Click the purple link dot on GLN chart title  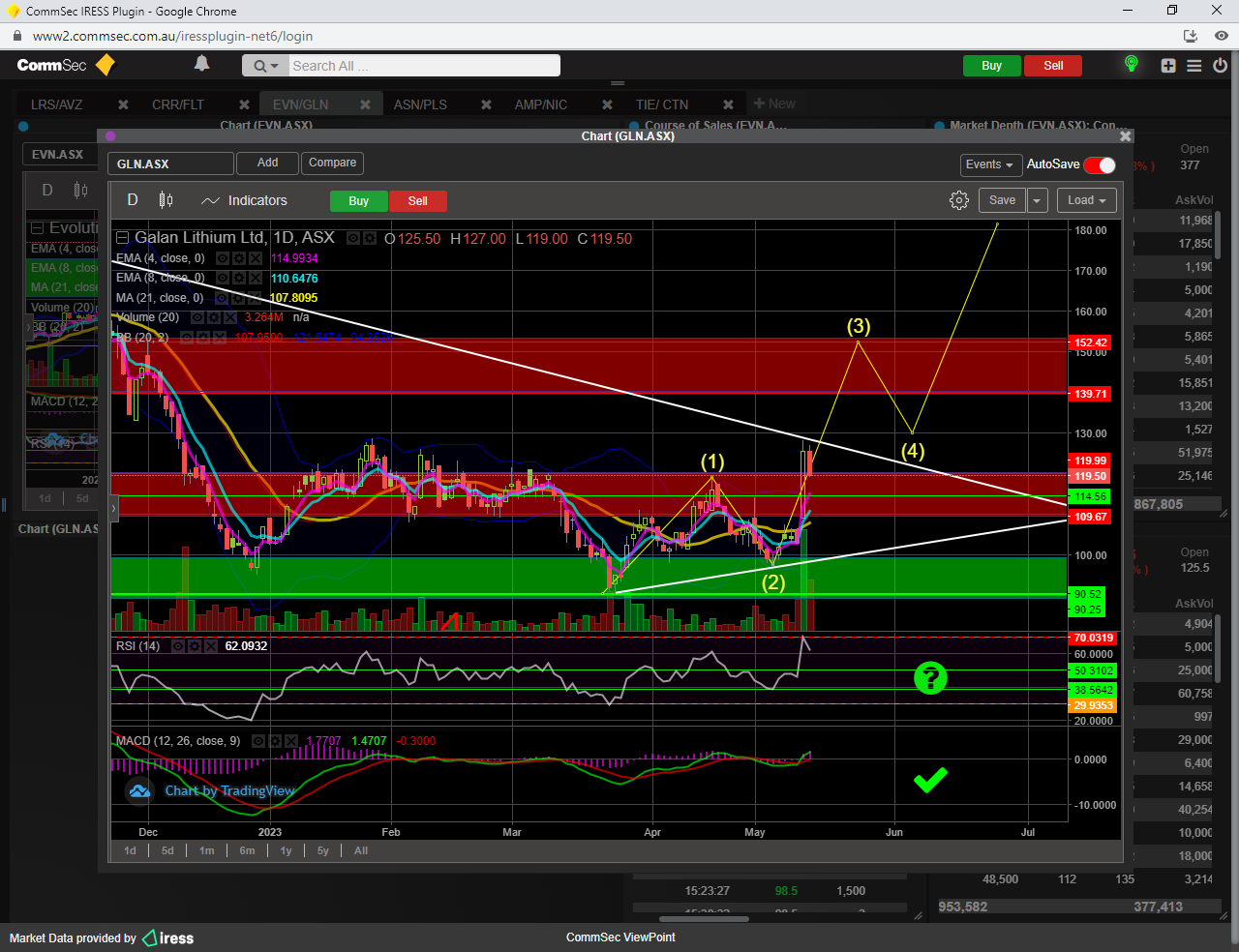110,136
